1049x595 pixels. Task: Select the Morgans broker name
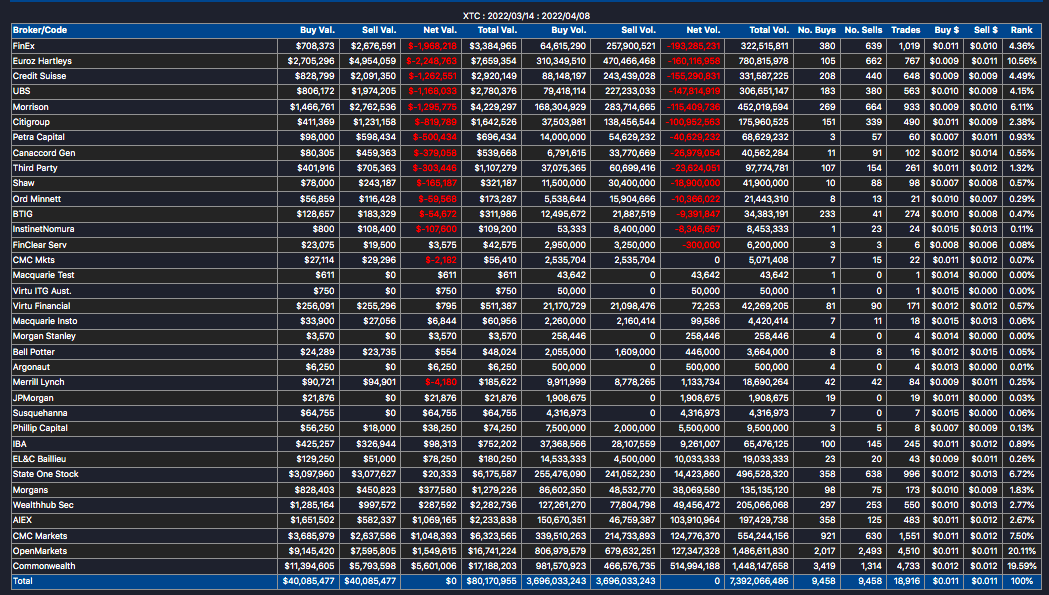tap(30, 491)
